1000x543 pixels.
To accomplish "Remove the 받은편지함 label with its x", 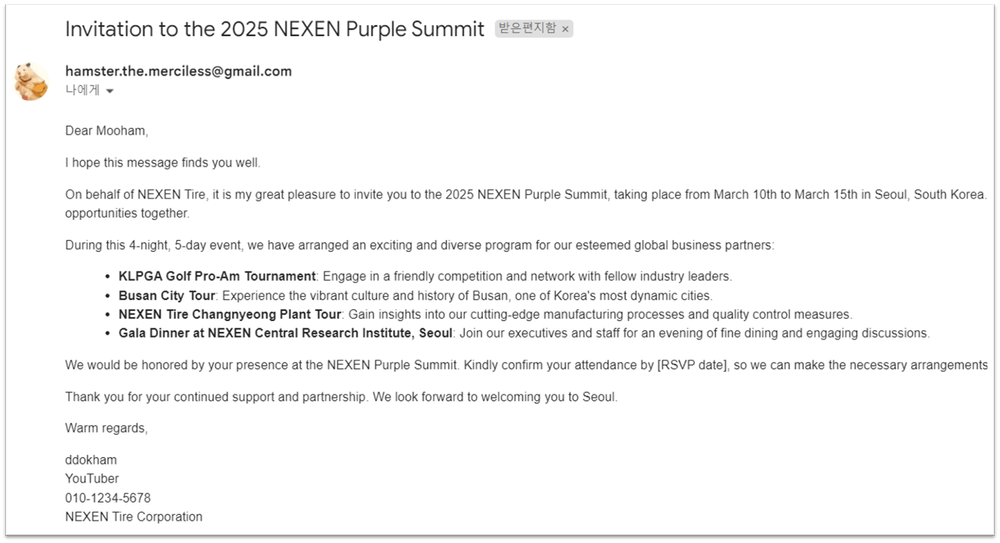I will [x=565, y=29].
